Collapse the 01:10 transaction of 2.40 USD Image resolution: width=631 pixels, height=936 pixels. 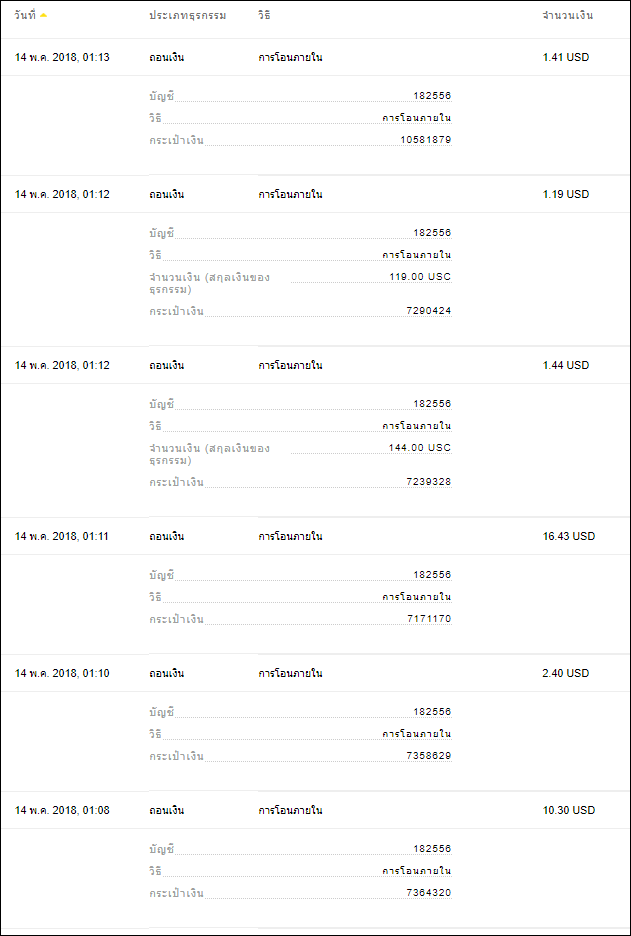tap(315, 673)
